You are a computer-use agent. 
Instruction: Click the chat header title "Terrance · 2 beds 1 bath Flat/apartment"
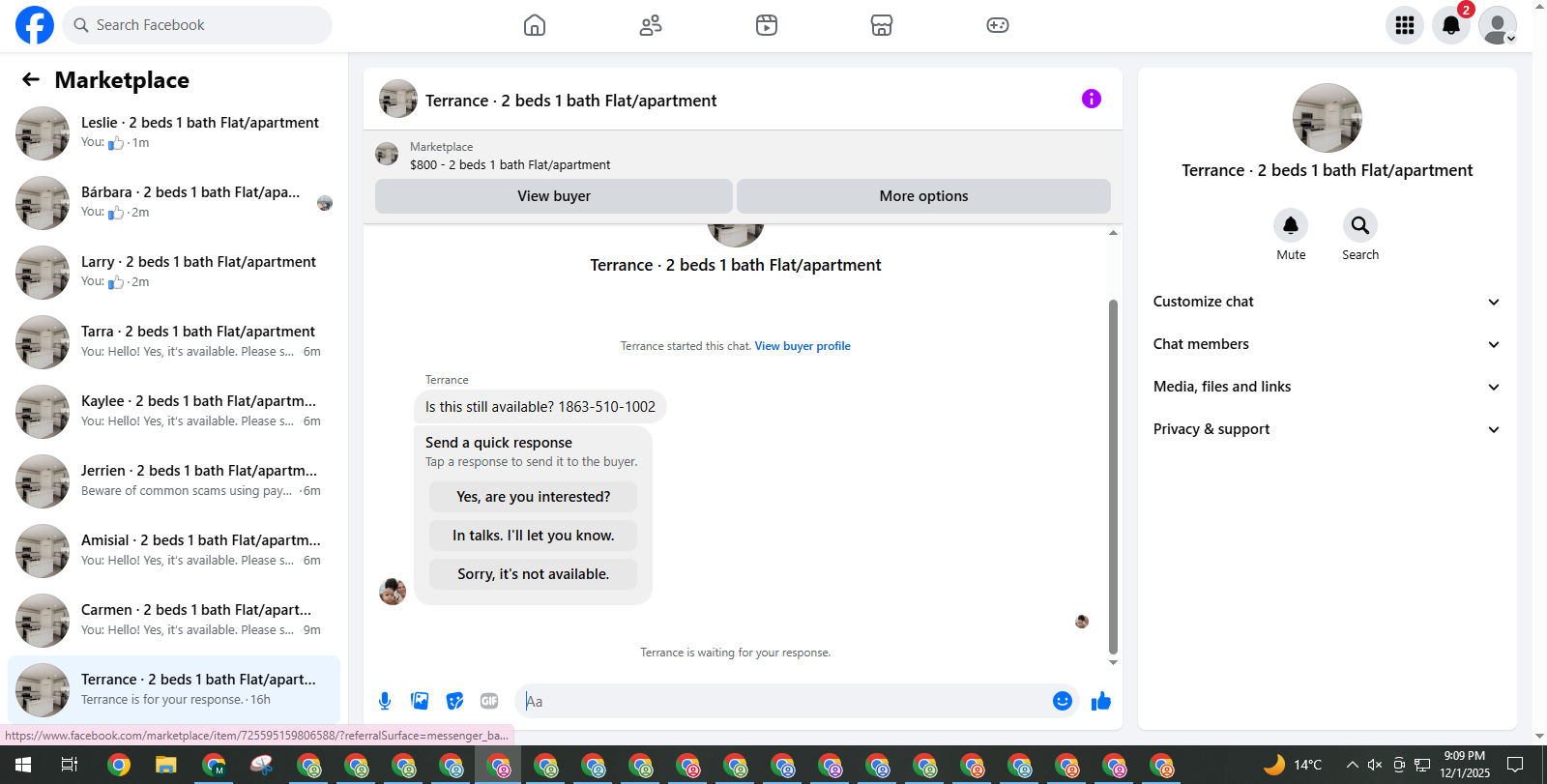[570, 101]
